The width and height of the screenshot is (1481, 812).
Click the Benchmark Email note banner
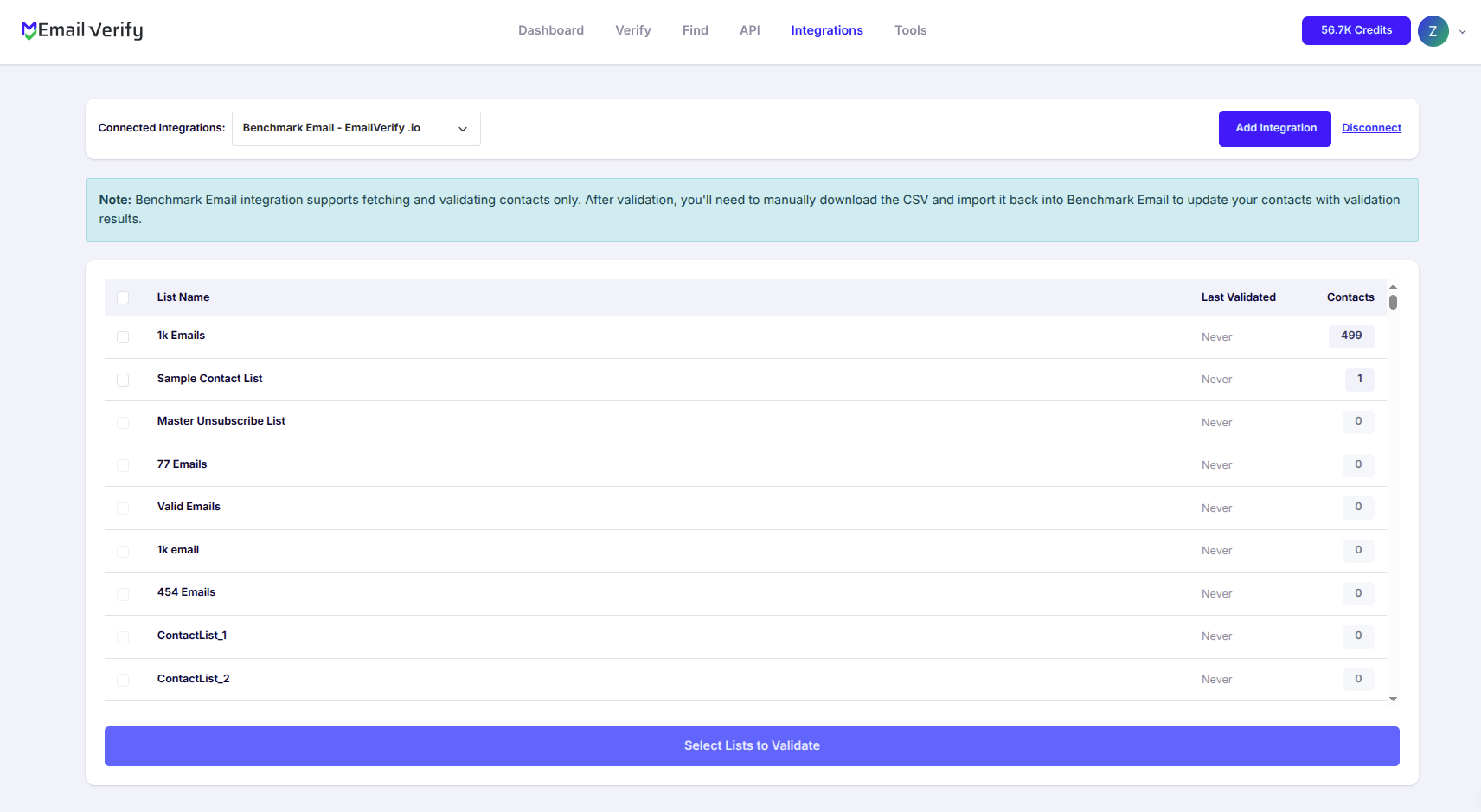point(752,210)
